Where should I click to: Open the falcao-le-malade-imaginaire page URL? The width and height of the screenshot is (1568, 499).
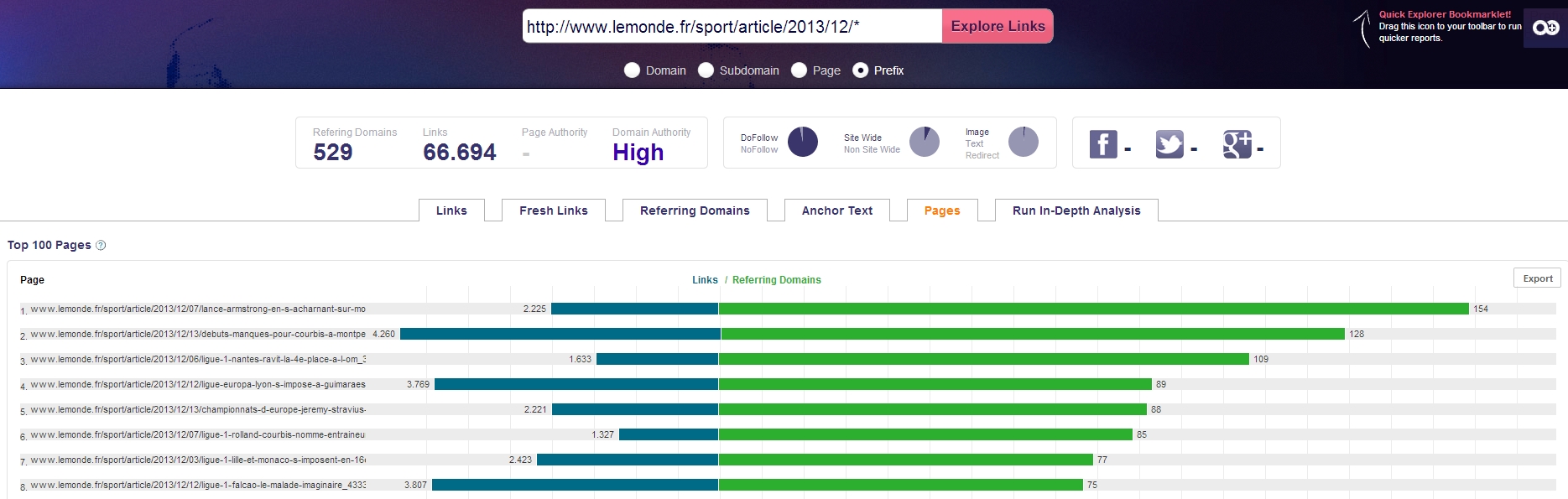tap(198, 485)
